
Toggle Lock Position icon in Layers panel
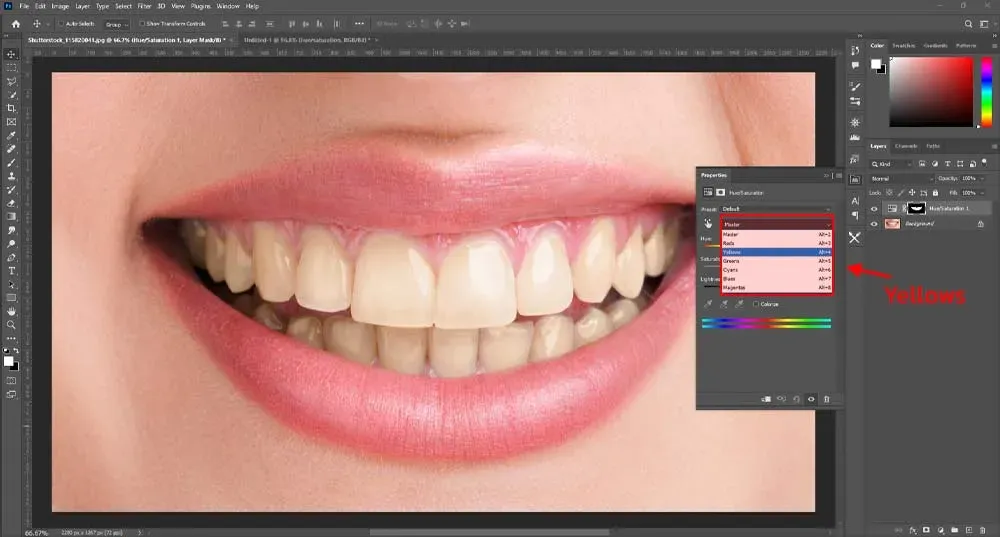912,193
